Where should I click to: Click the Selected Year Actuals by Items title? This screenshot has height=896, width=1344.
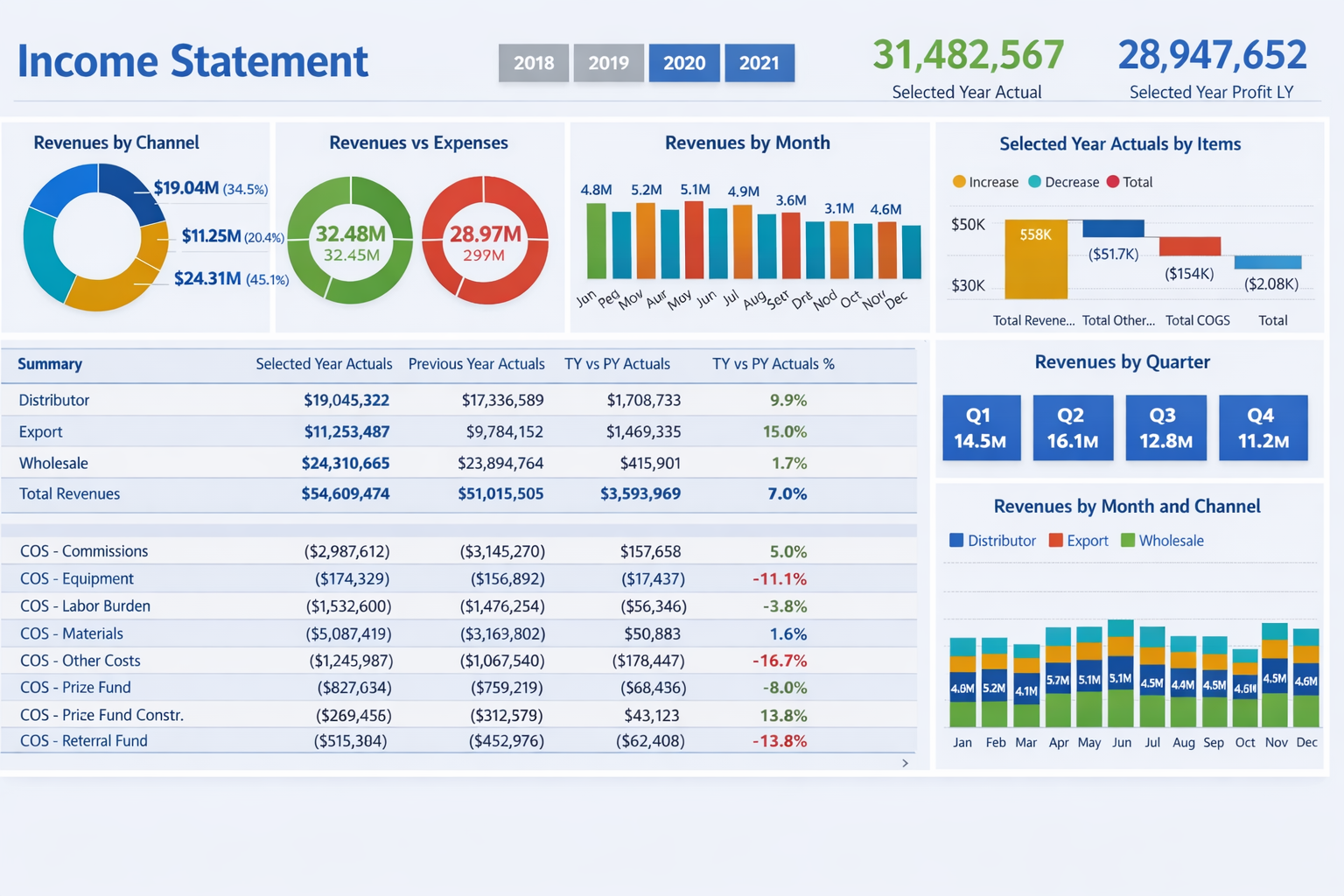pyautogui.click(x=1120, y=143)
